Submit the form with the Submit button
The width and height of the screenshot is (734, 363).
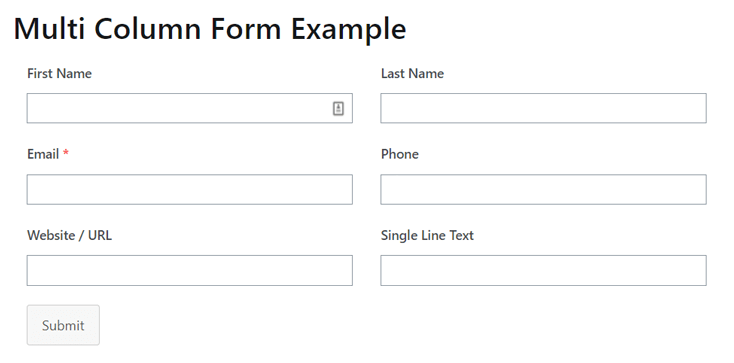tap(63, 325)
